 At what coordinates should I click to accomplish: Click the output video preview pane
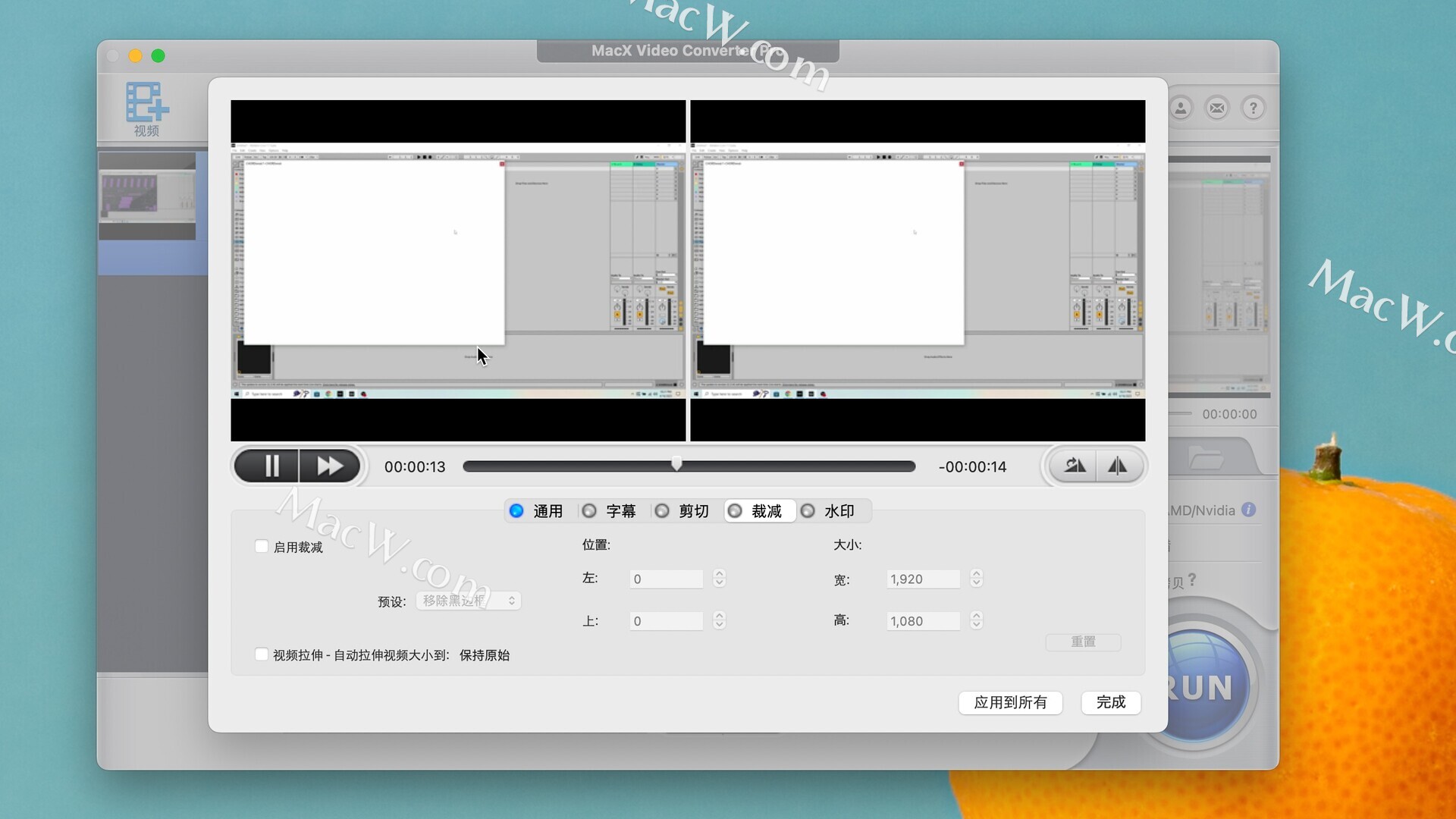(918, 270)
